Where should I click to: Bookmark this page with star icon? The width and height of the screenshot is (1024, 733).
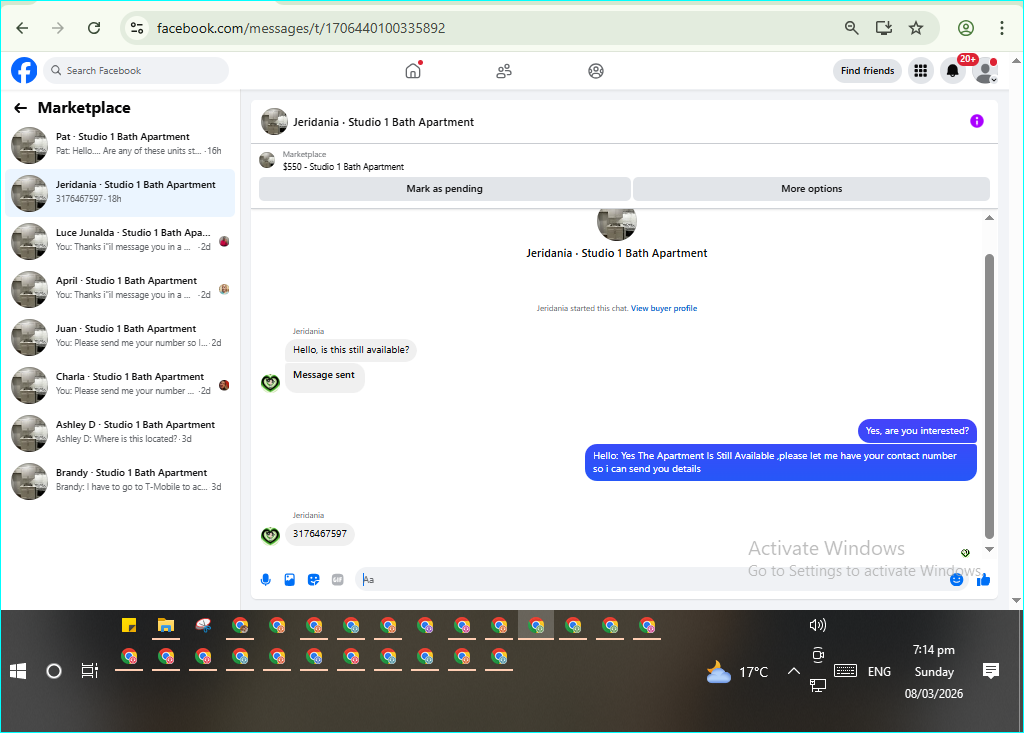(x=916, y=28)
